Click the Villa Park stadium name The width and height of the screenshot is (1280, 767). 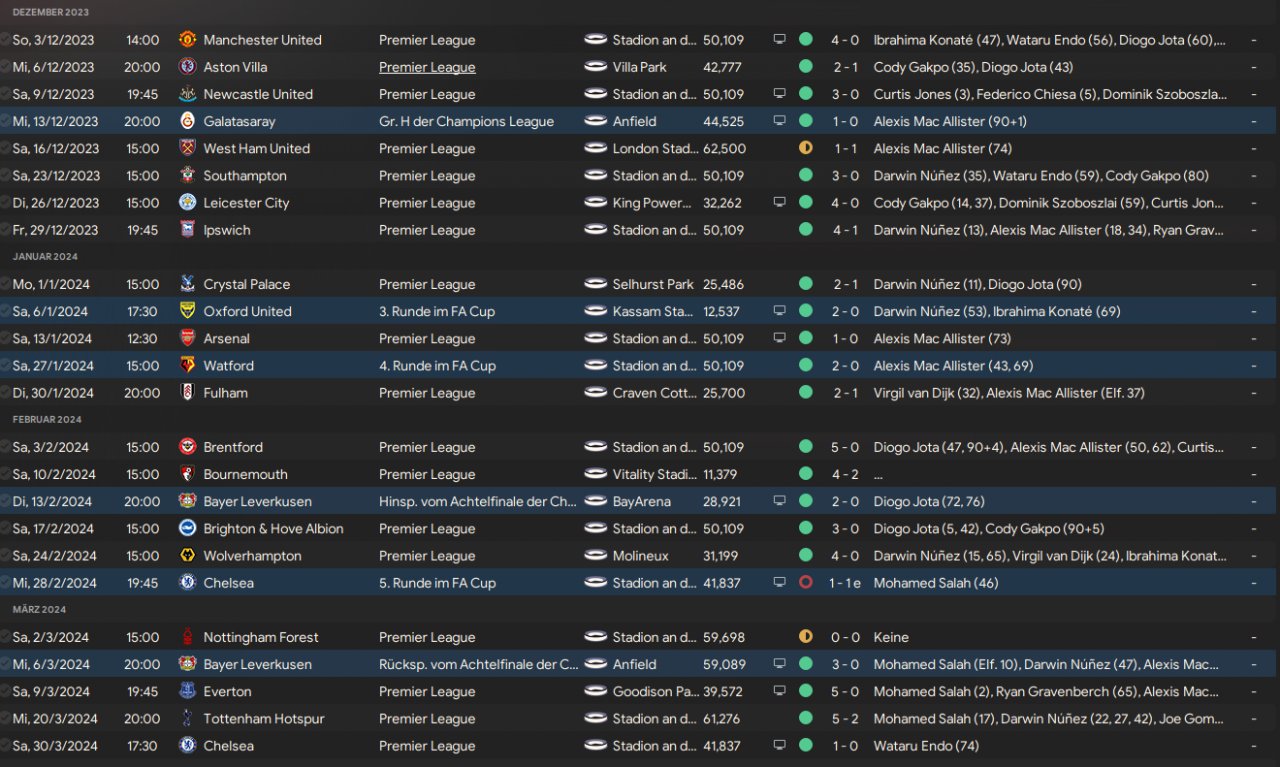pyautogui.click(x=639, y=67)
